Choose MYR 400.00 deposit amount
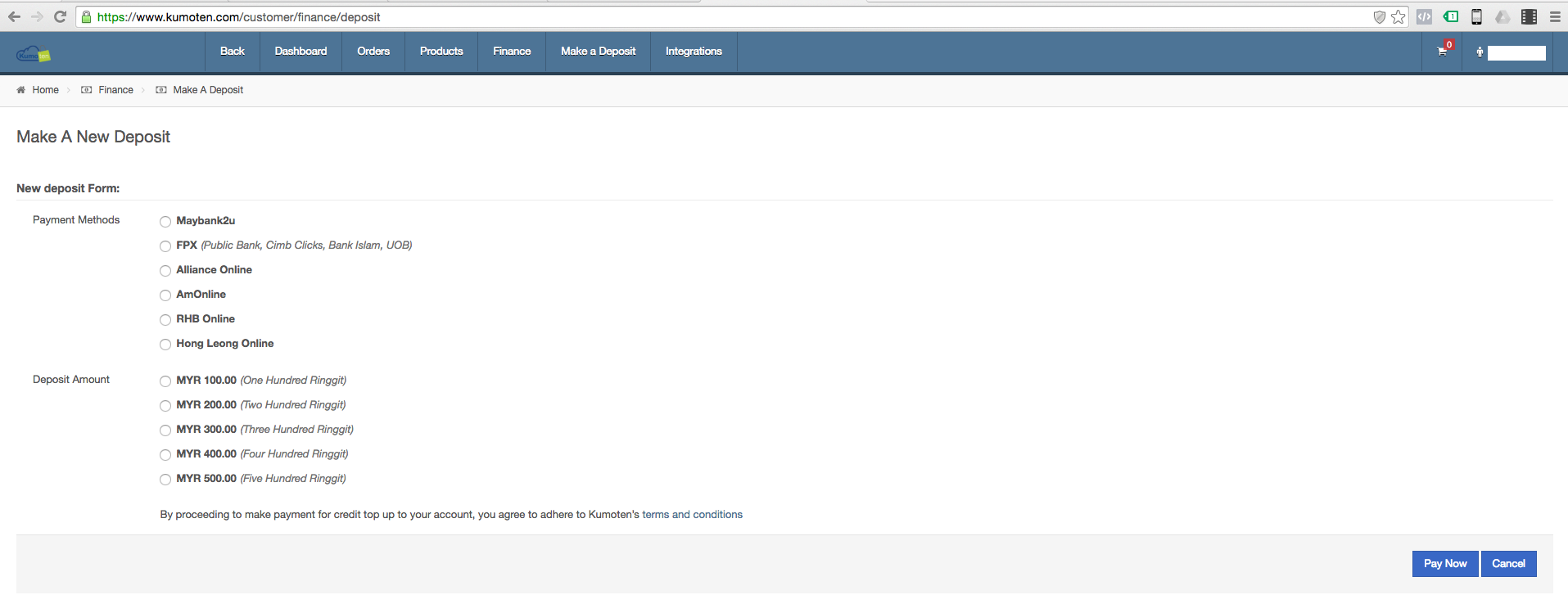Viewport: 1568px width, 613px height. pyautogui.click(x=165, y=455)
